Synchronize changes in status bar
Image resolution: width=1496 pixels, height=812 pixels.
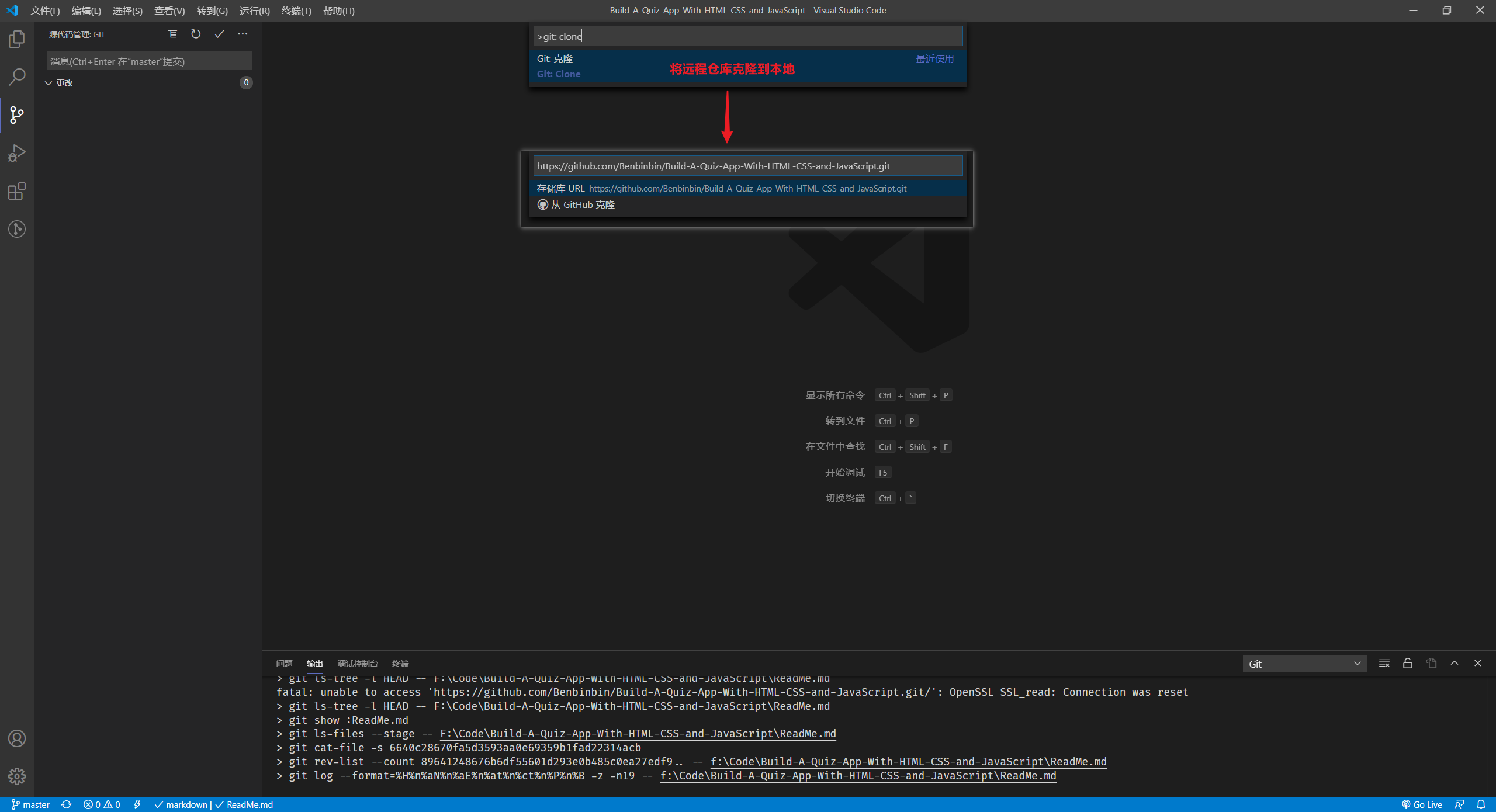tap(67, 804)
